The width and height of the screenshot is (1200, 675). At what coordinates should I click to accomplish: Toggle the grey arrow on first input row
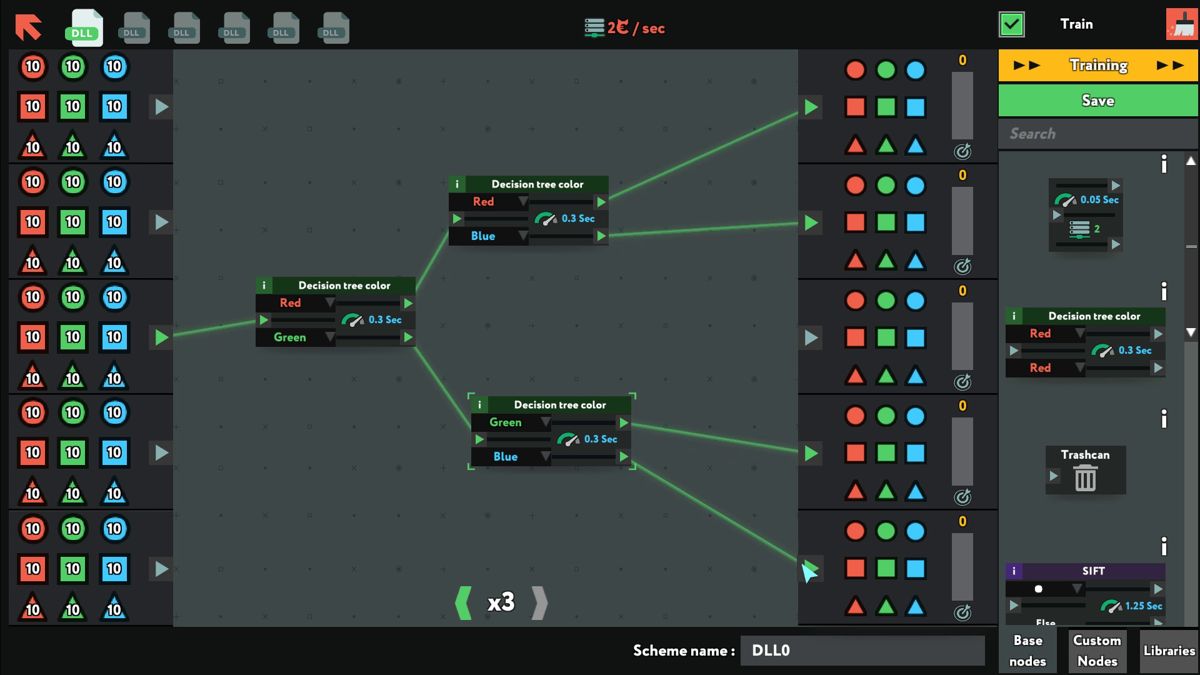(x=161, y=107)
